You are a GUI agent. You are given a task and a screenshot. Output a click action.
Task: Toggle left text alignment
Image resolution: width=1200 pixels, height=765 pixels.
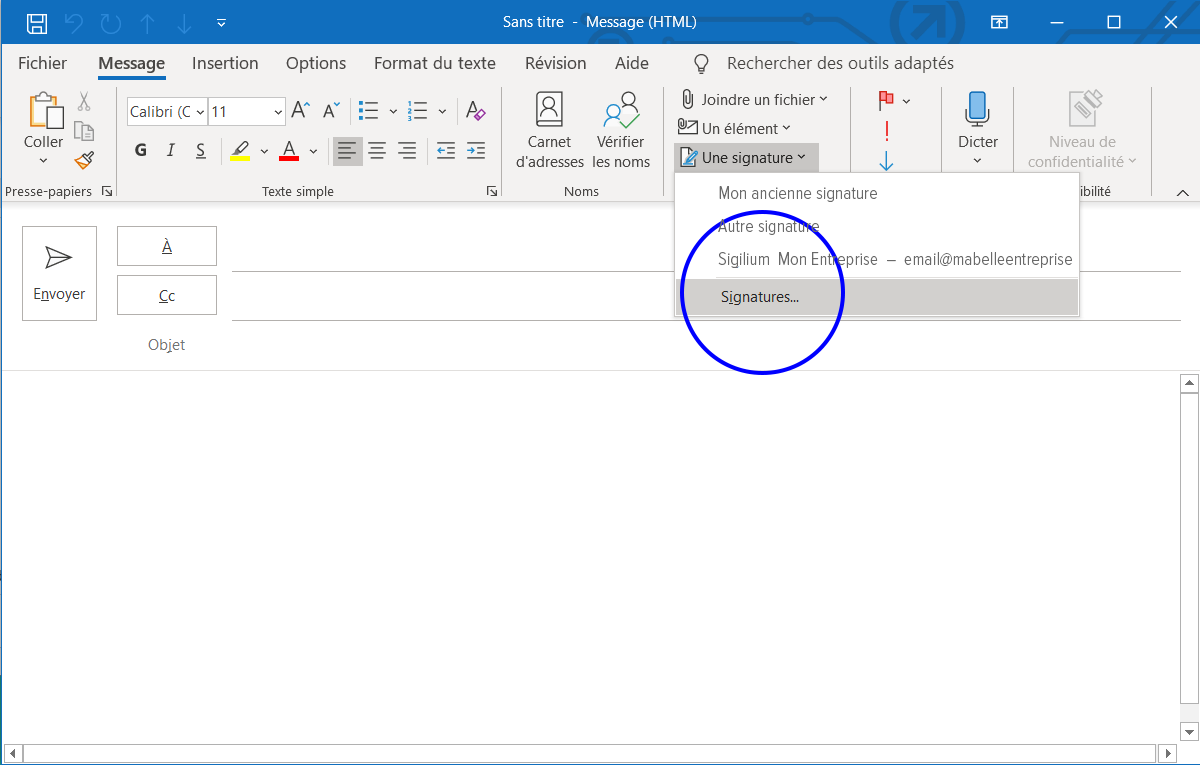click(x=347, y=151)
